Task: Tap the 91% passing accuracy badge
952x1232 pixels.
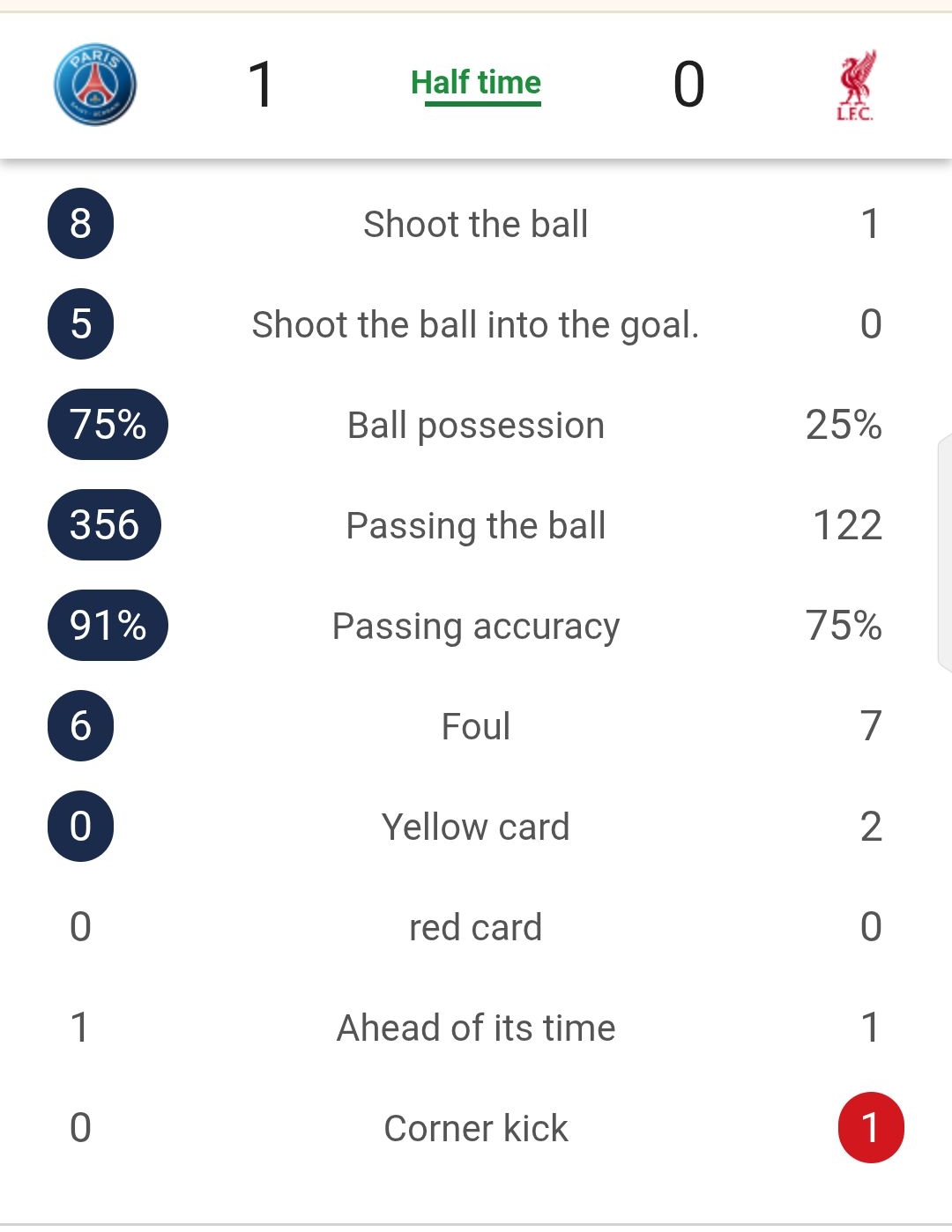Action: (x=108, y=626)
